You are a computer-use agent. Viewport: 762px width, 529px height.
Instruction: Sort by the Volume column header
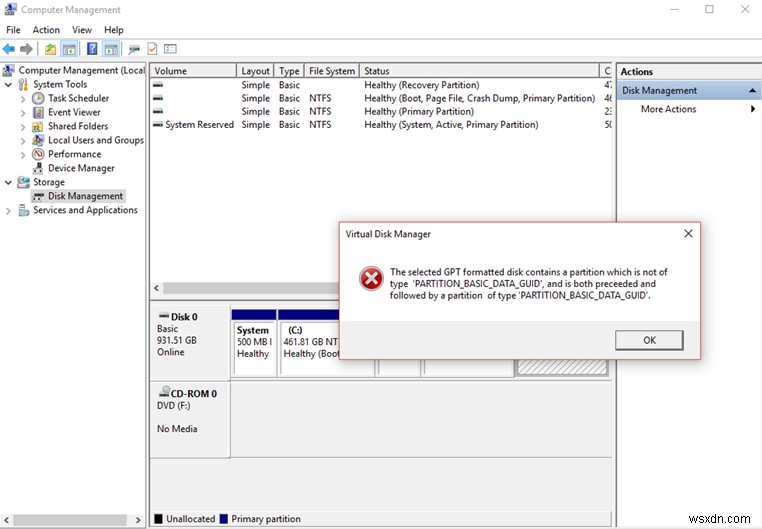coord(193,71)
